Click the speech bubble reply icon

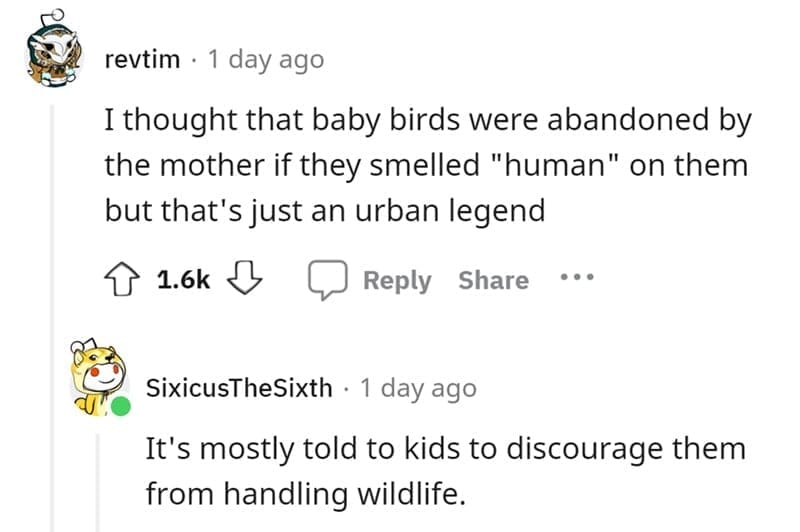pyautogui.click(x=328, y=280)
